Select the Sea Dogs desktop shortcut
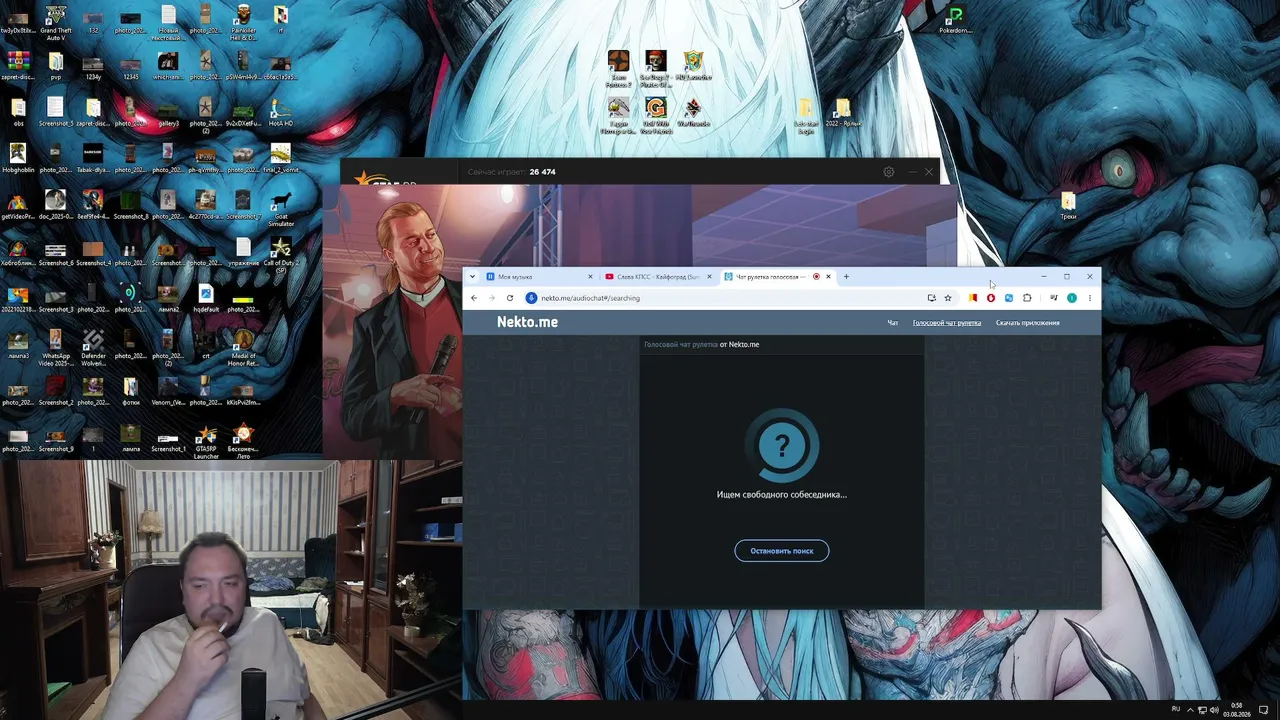 point(656,69)
